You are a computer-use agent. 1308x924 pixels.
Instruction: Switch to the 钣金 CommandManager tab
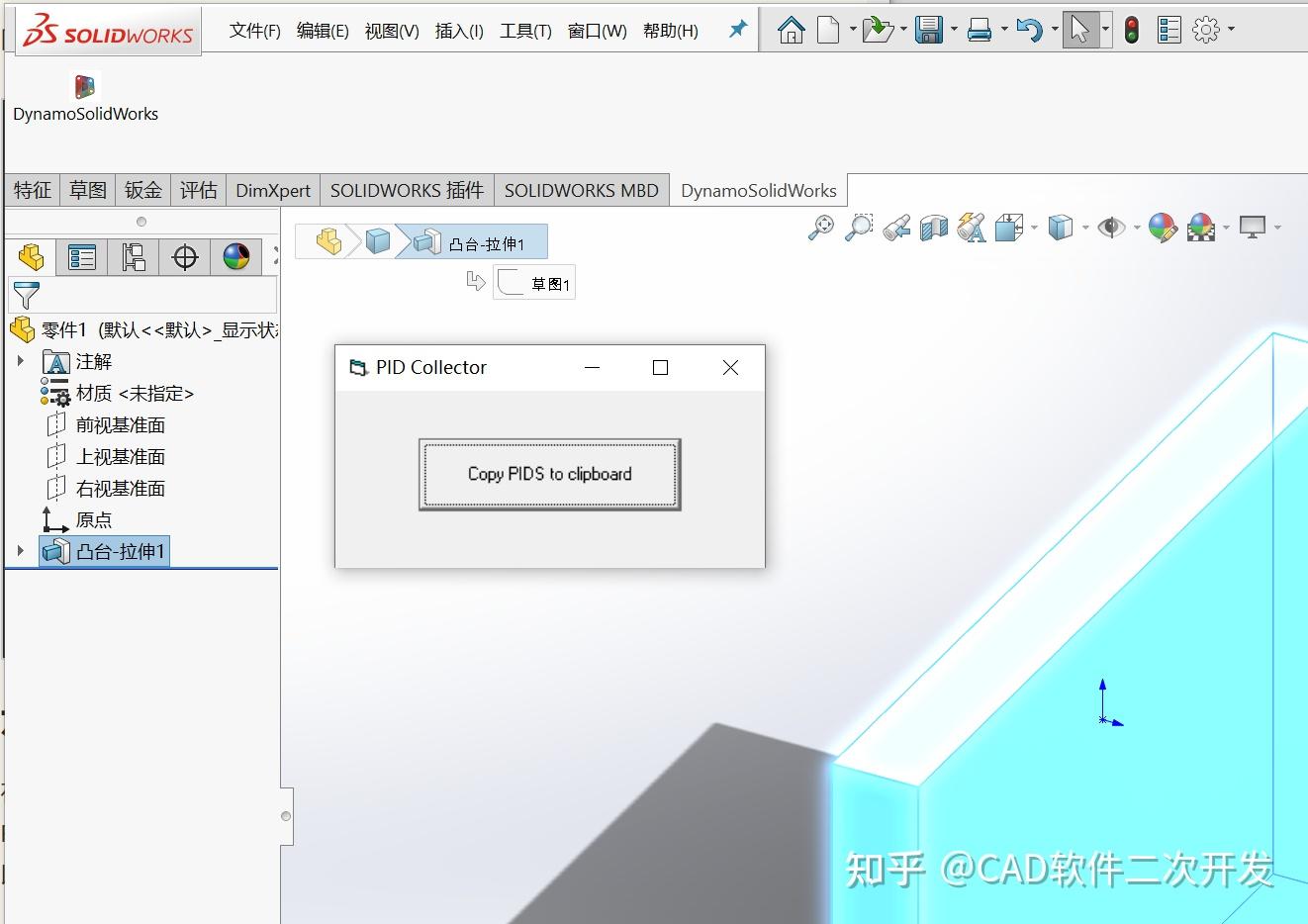point(141,189)
